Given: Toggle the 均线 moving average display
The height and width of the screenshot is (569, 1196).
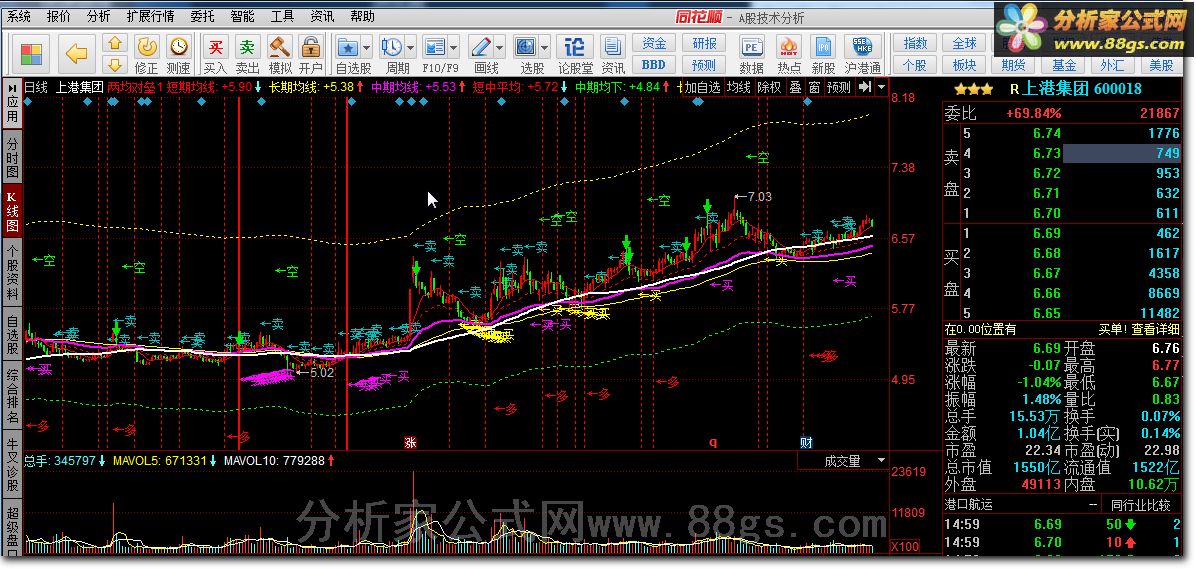Looking at the screenshot, I should [738, 87].
